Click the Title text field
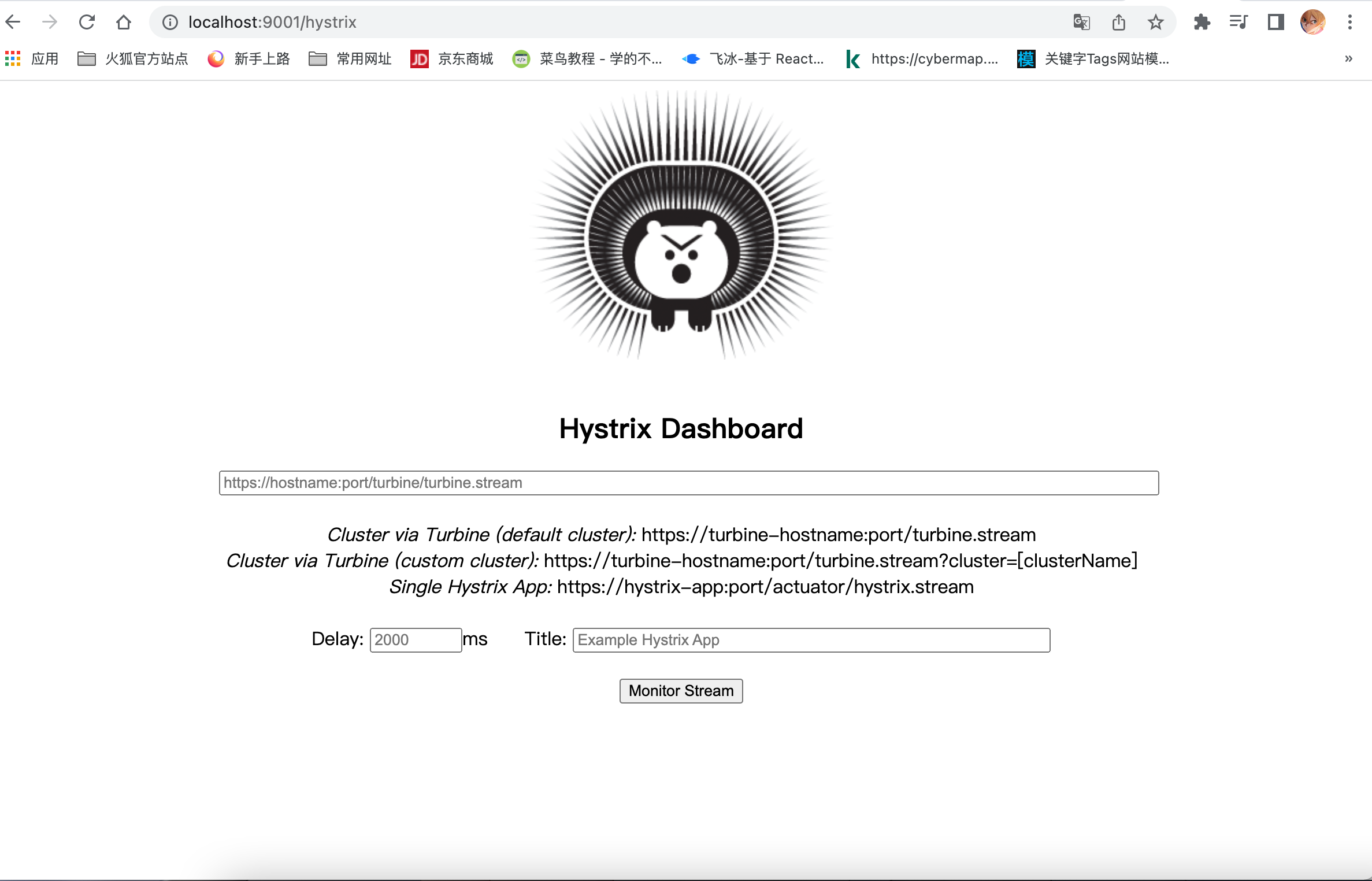The image size is (1372, 881). pos(811,640)
